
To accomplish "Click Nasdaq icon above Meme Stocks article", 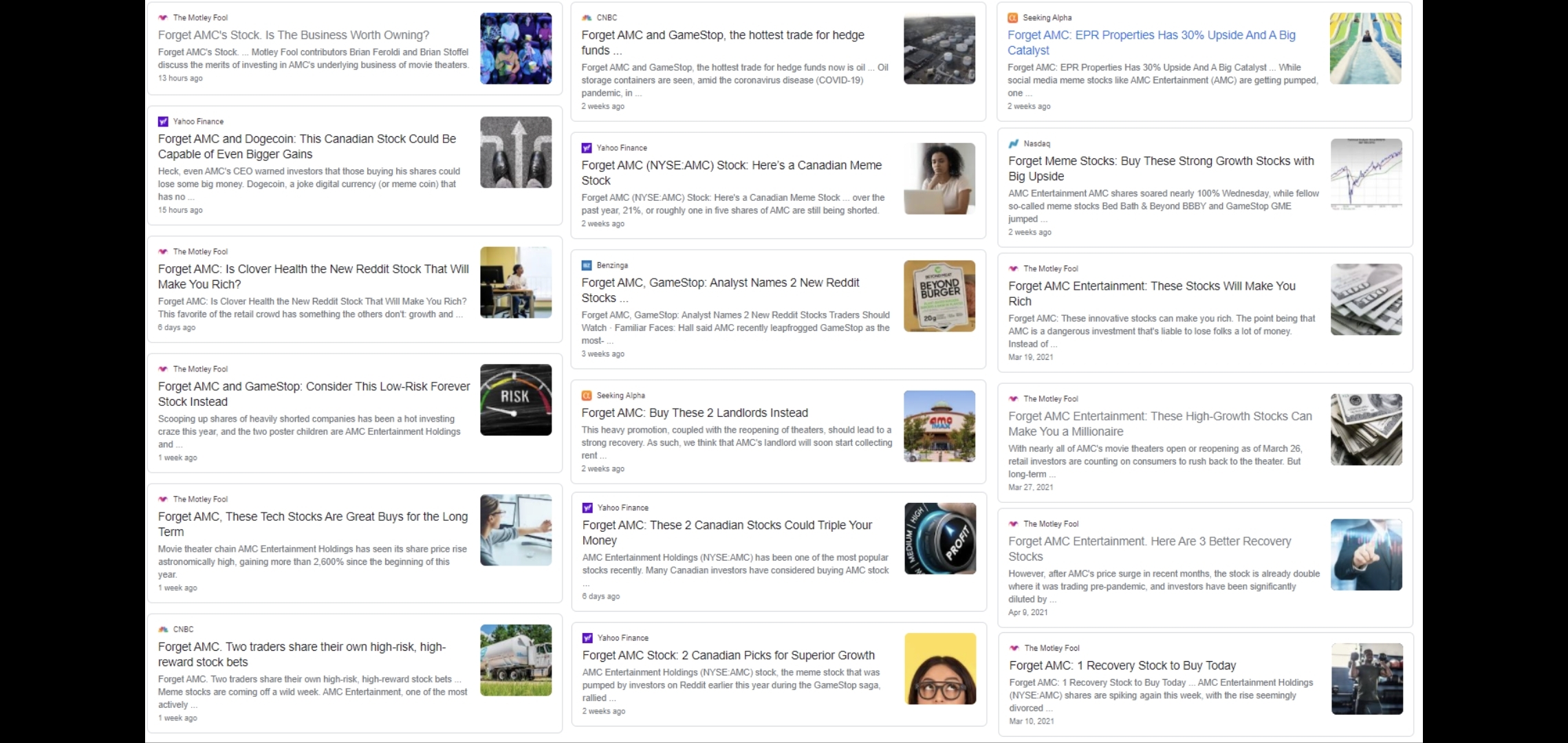I will [x=1013, y=144].
